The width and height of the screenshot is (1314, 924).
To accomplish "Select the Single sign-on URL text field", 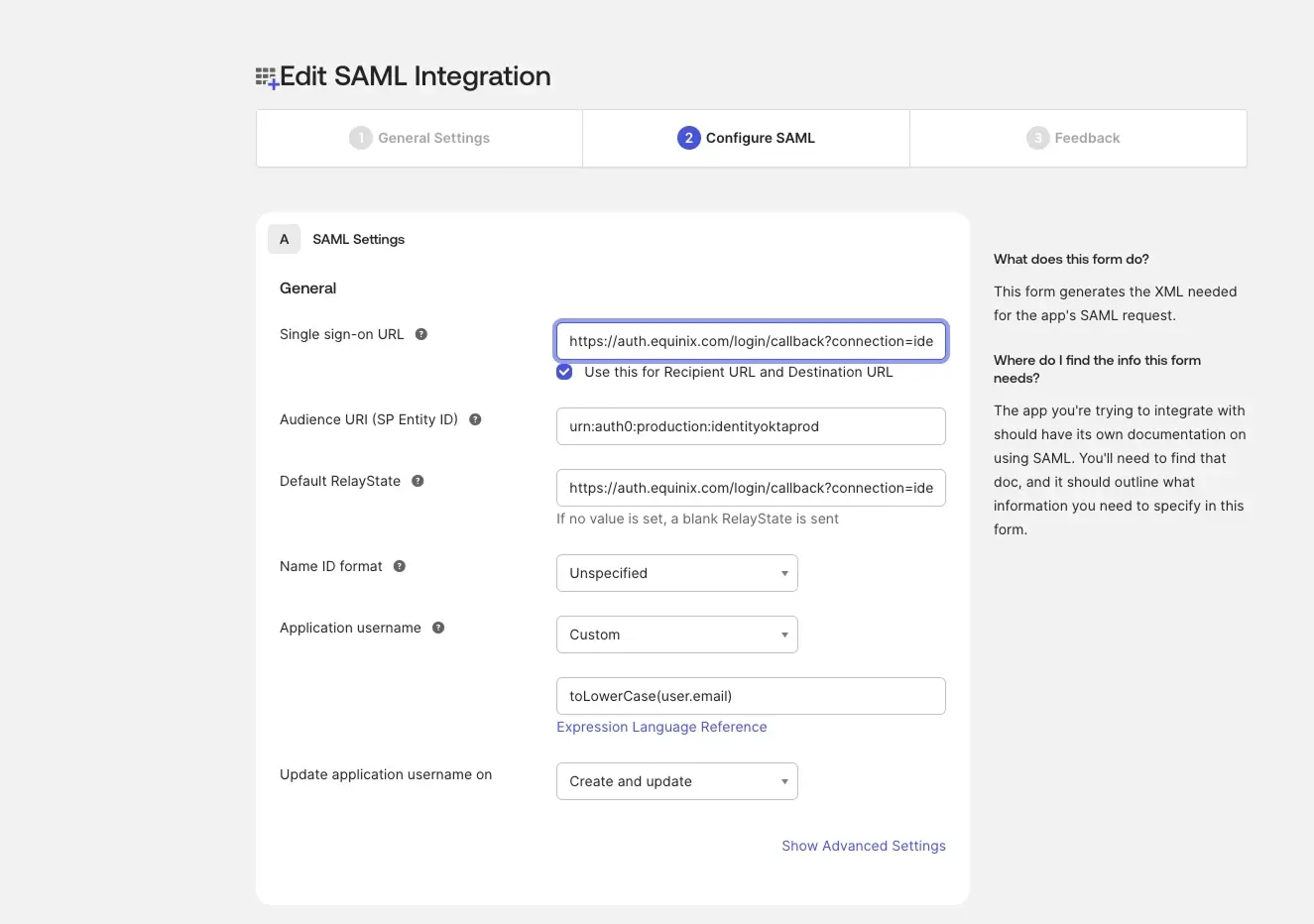I will (751, 340).
